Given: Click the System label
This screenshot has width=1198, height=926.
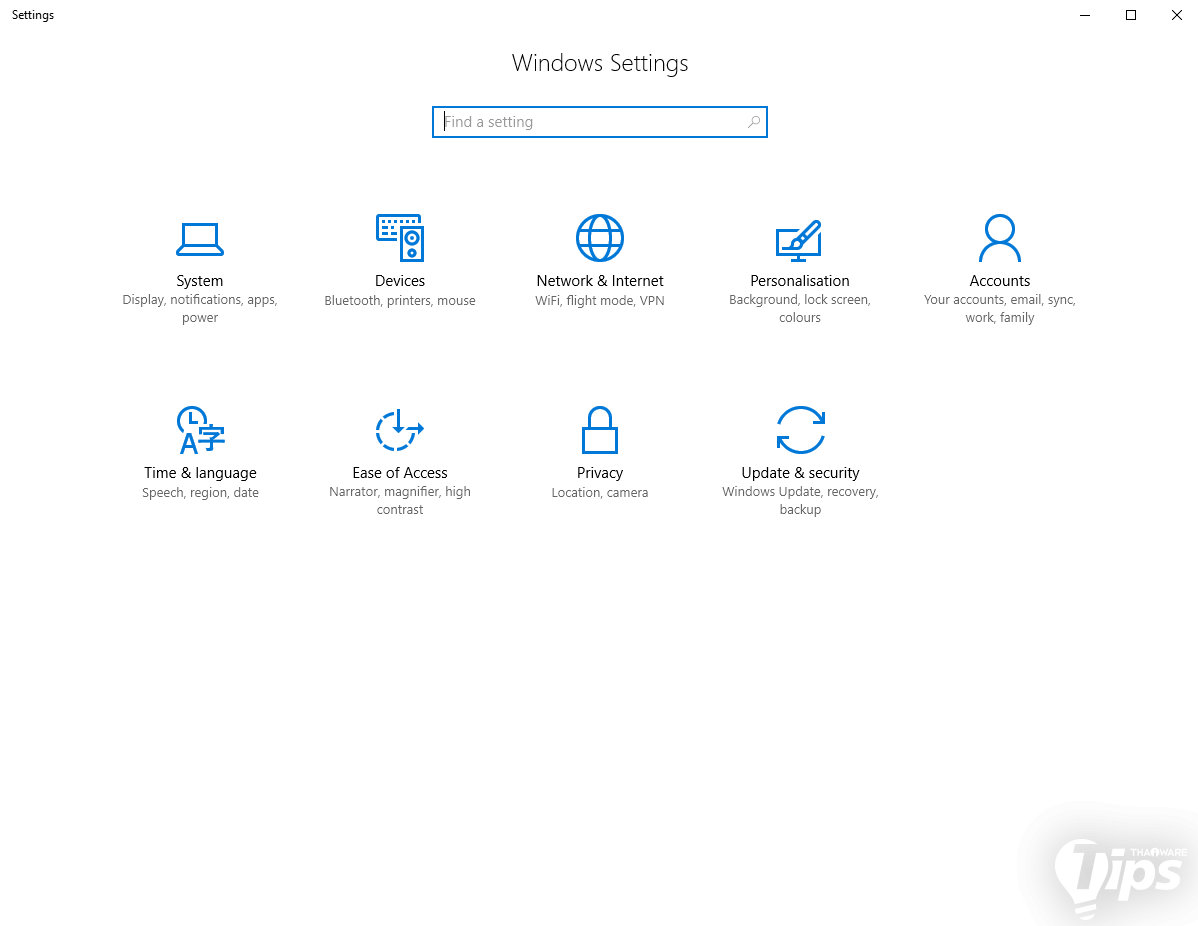Looking at the screenshot, I should [199, 280].
